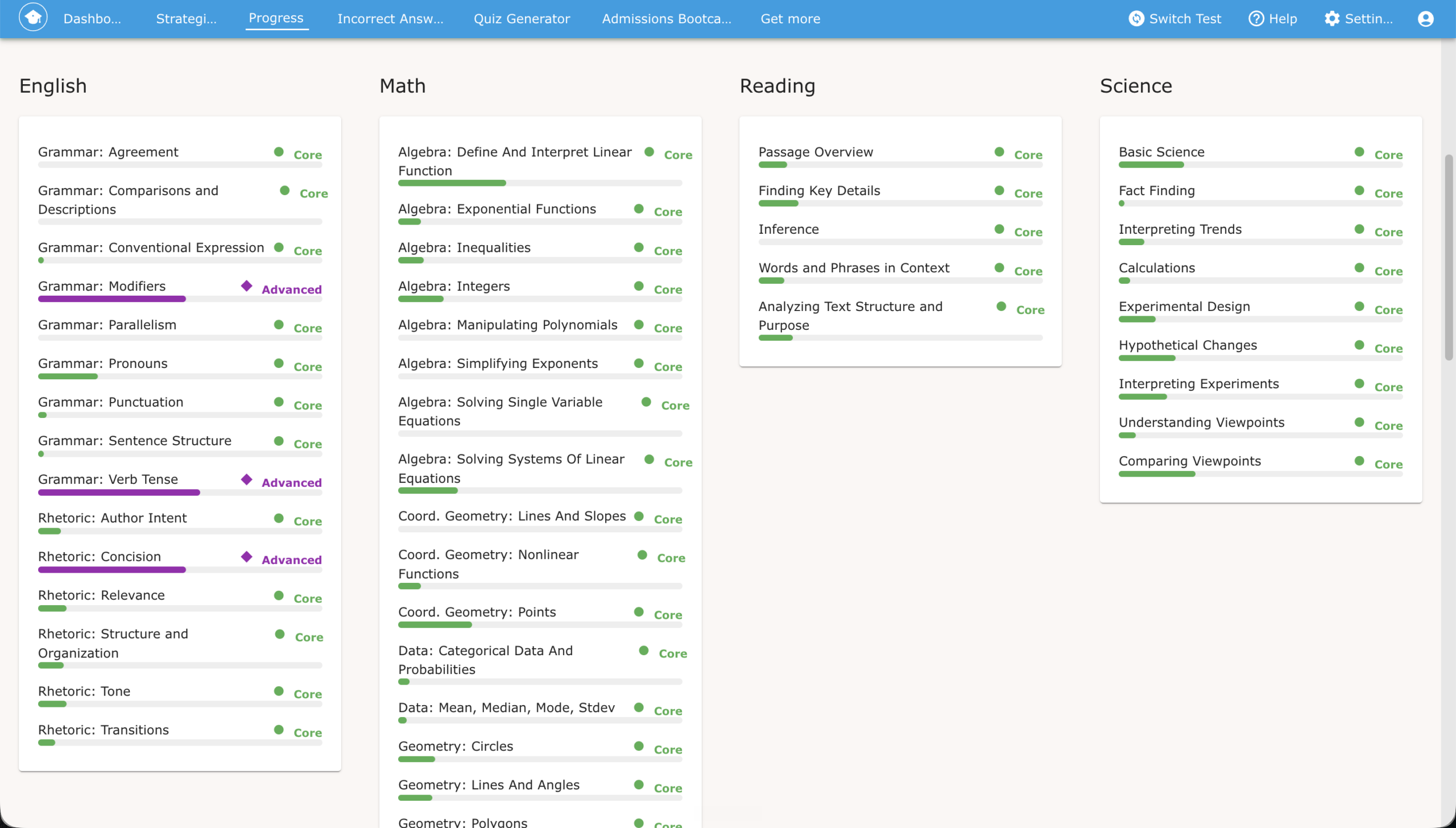Select Algebra: Exponential Functions skill
Screen dimensions: 1456x828
point(497,209)
